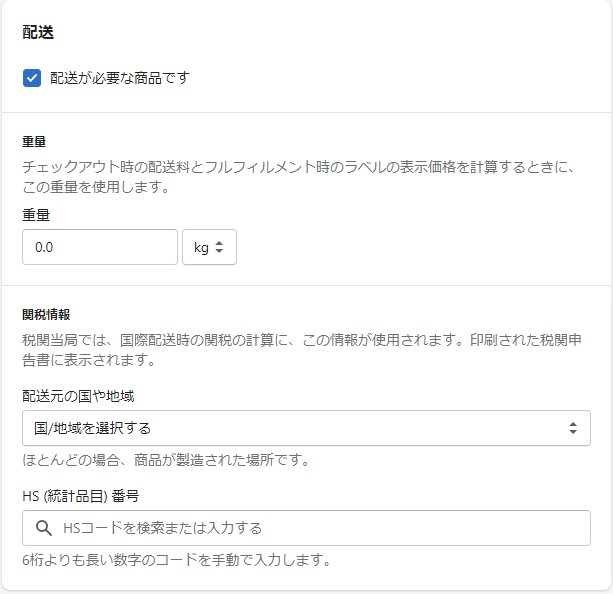Click the bold 重量 section heading
This screenshot has width=613, height=594.
(x=35, y=142)
